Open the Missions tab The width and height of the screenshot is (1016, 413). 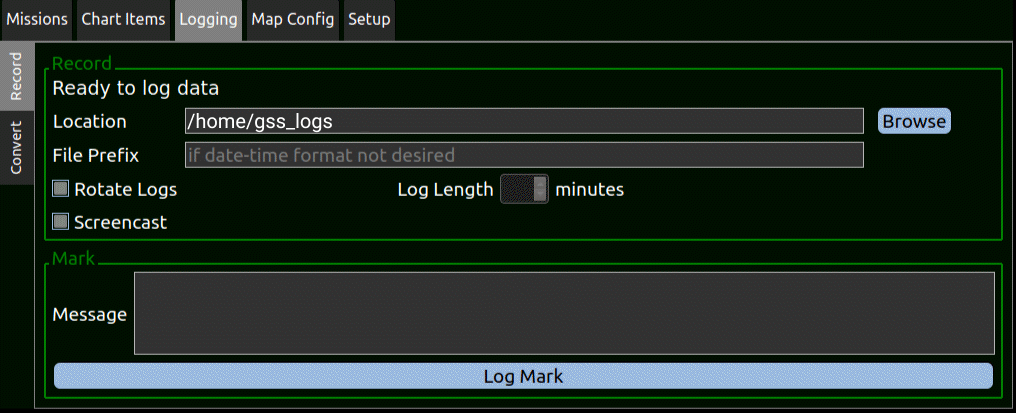(37, 19)
